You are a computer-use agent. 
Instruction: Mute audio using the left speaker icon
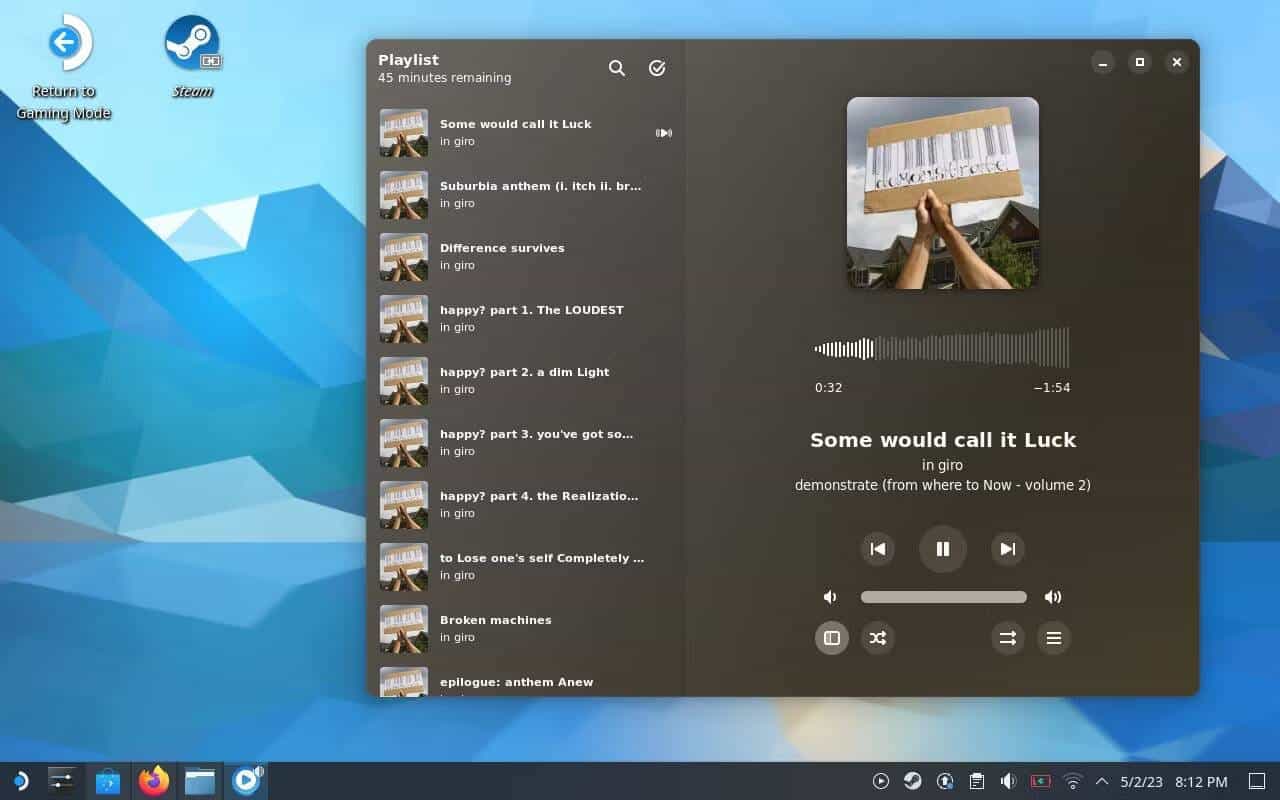tap(830, 597)
